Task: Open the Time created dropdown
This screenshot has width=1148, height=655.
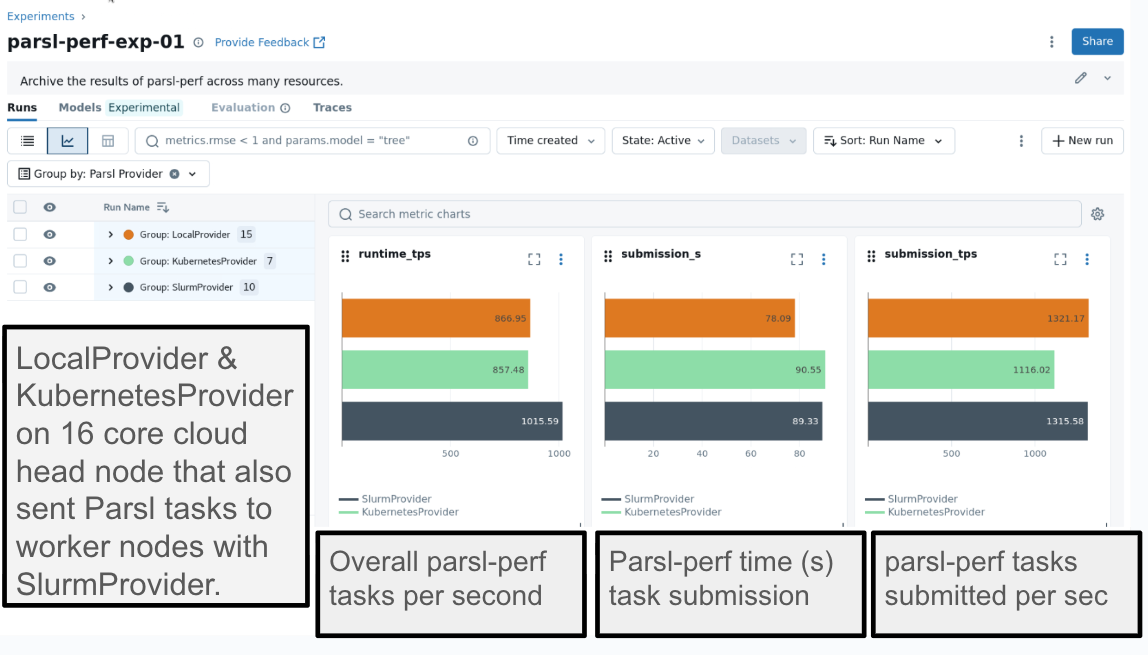Action: click(x=551, y=141)
